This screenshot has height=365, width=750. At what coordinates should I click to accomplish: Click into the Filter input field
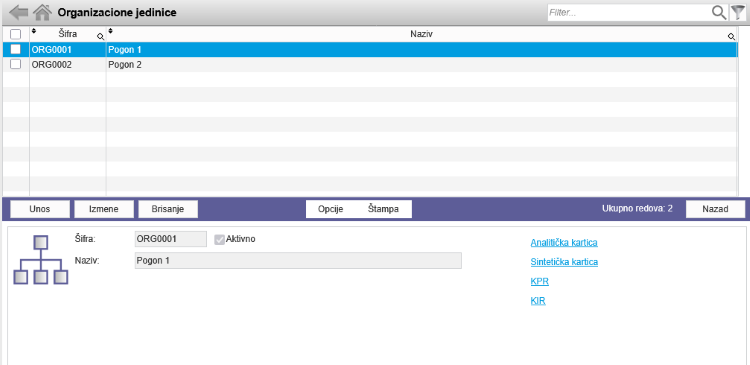(629, 13)
